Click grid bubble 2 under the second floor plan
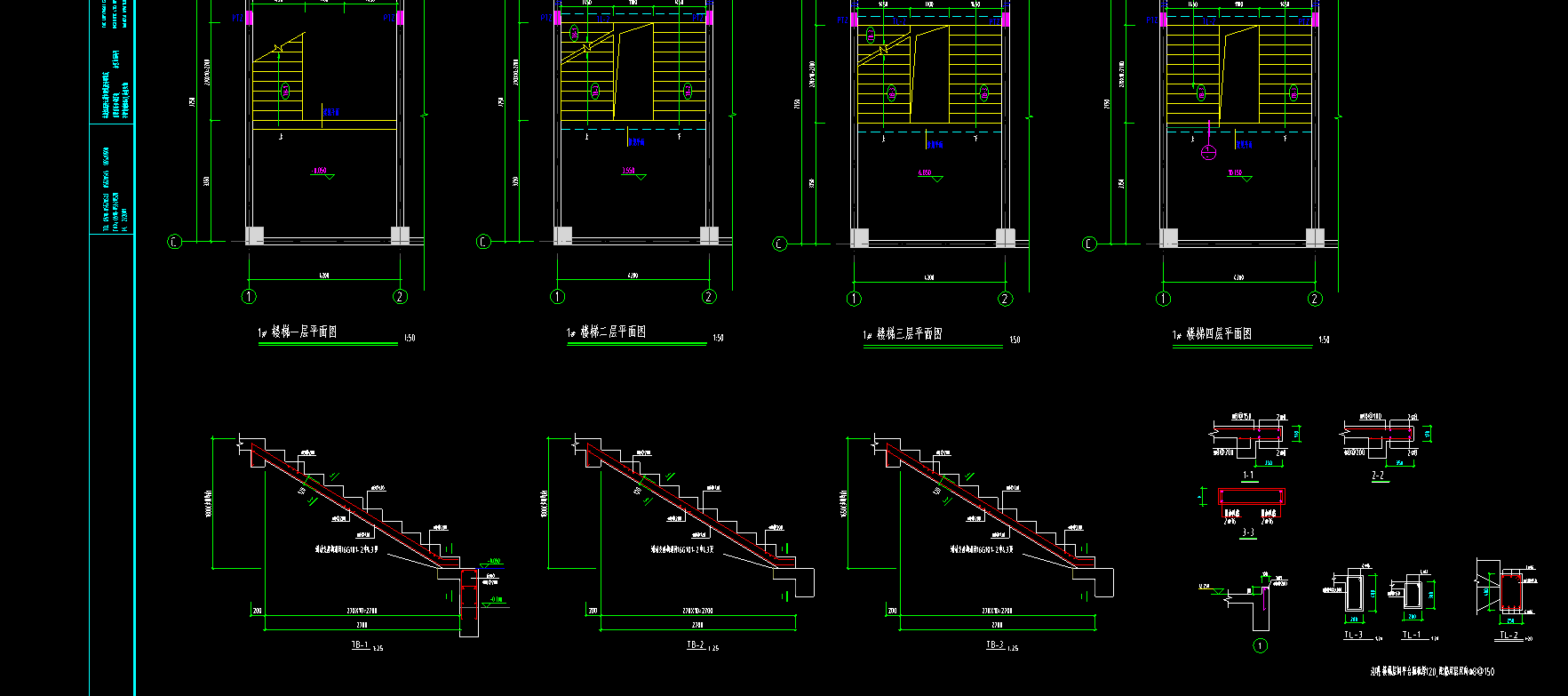This screenshot has width=1568, height=696. (709, 297)
